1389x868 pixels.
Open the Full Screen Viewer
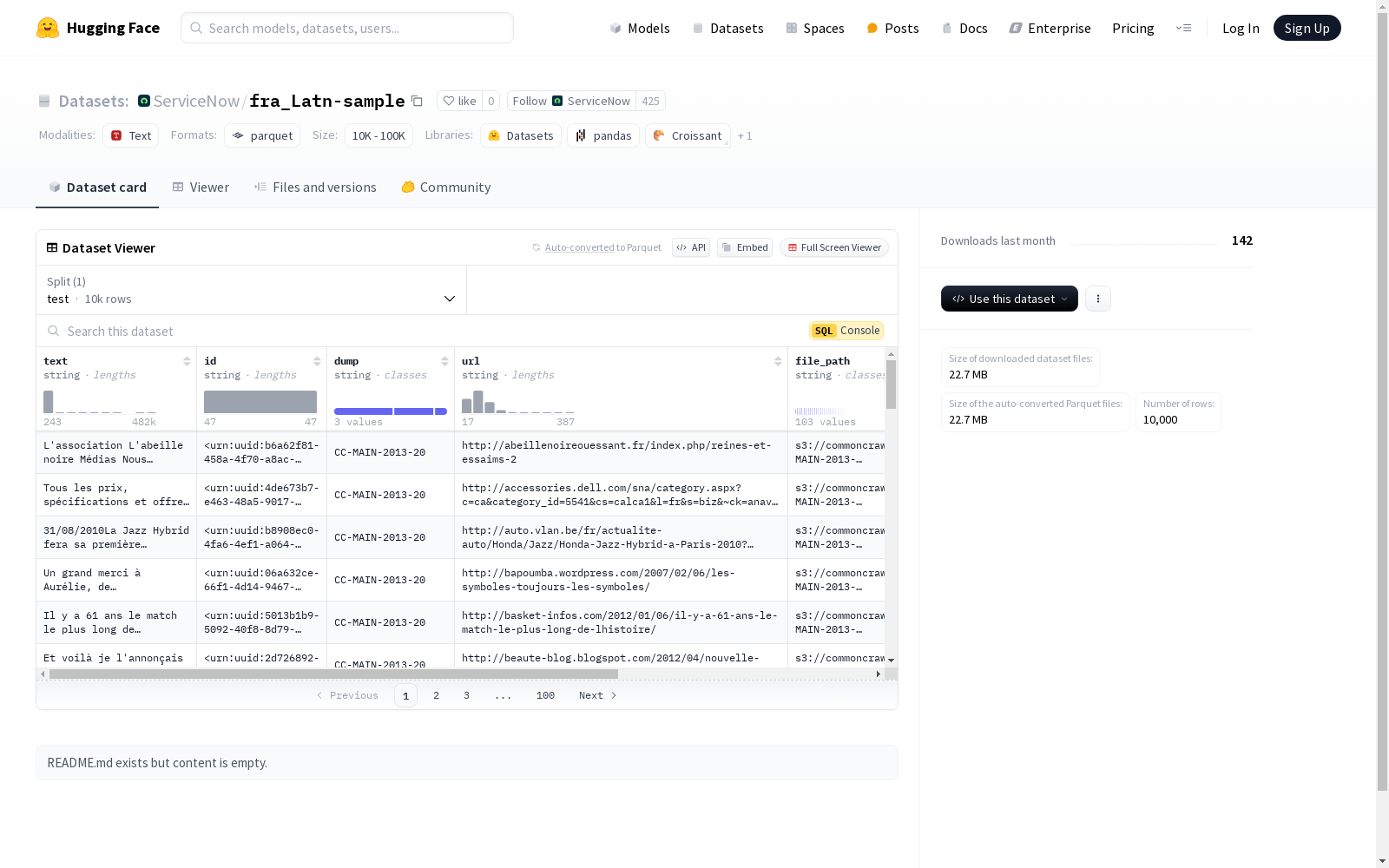click(834, 247)
